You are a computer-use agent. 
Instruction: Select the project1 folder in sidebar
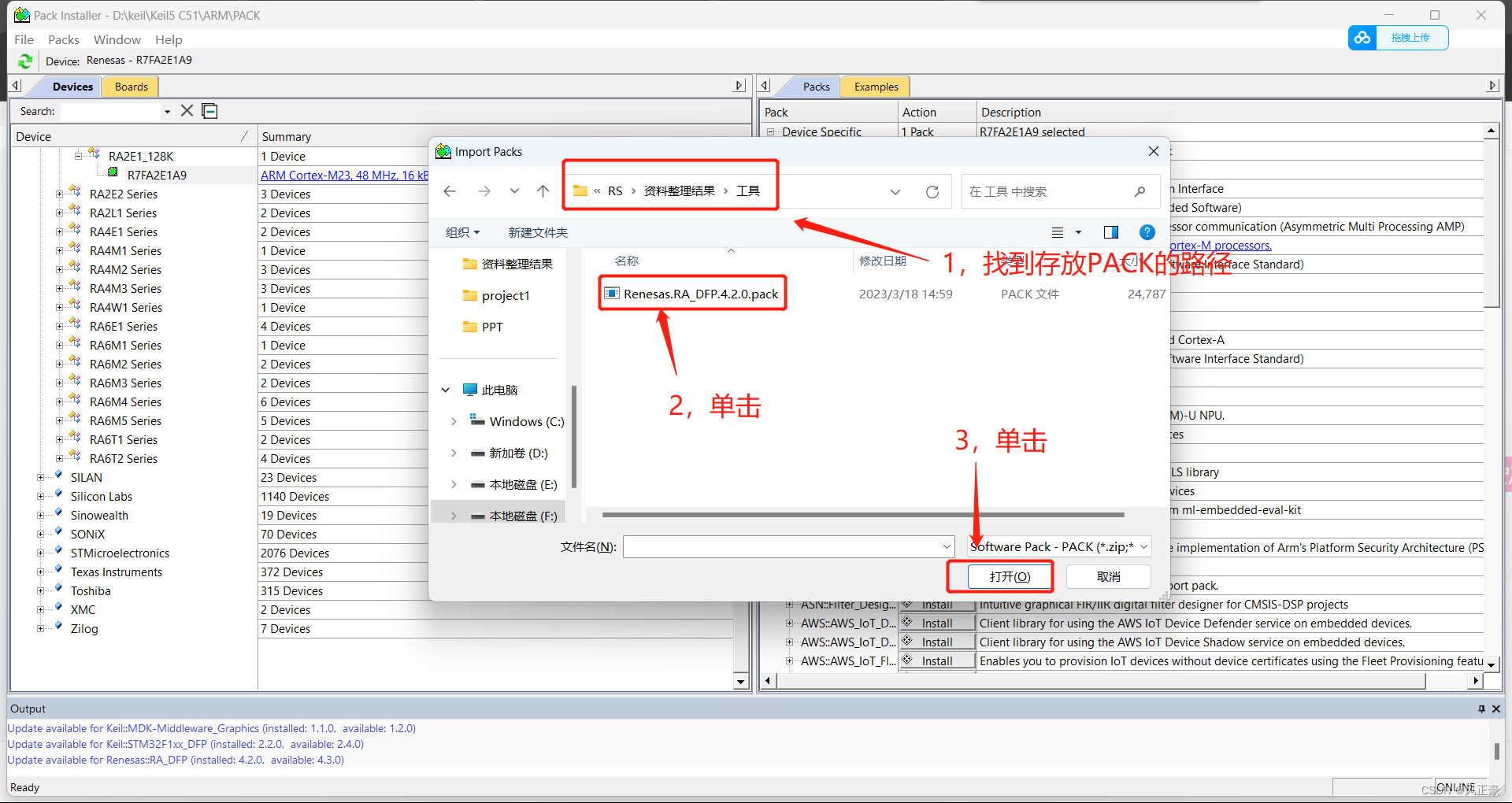click(x=505, y=295)
